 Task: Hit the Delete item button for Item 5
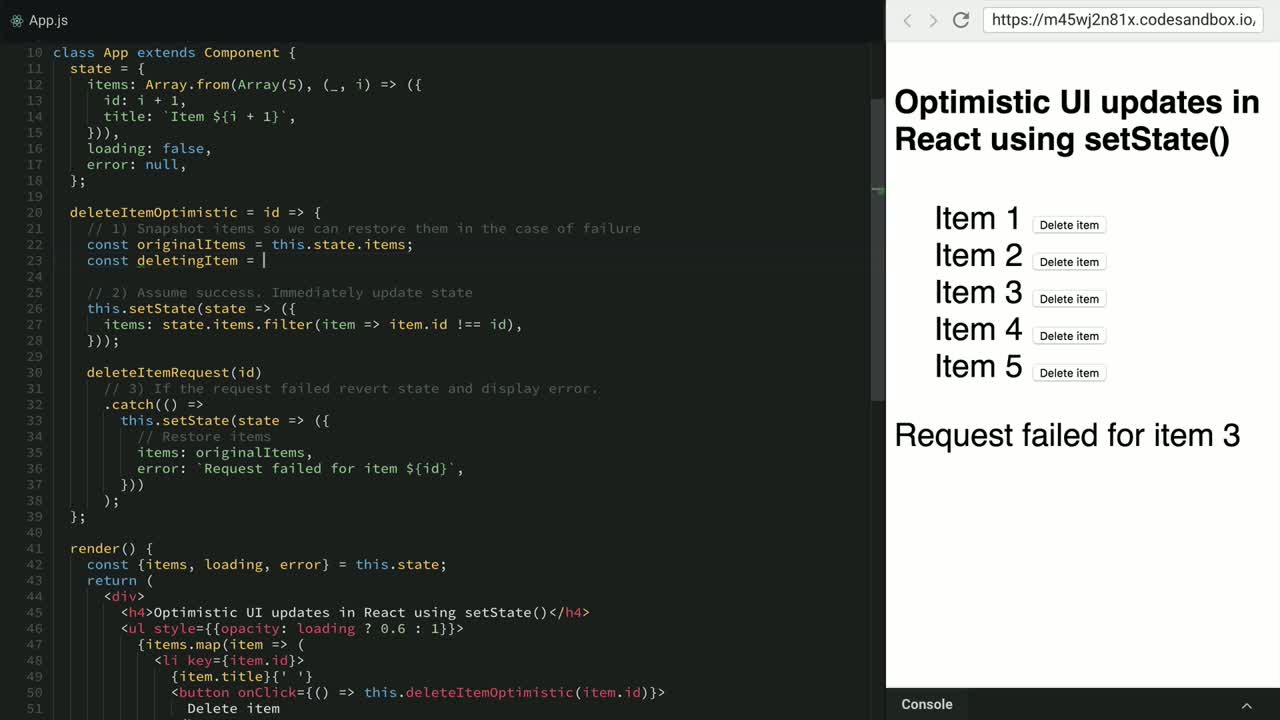(x=1068, y=373)
